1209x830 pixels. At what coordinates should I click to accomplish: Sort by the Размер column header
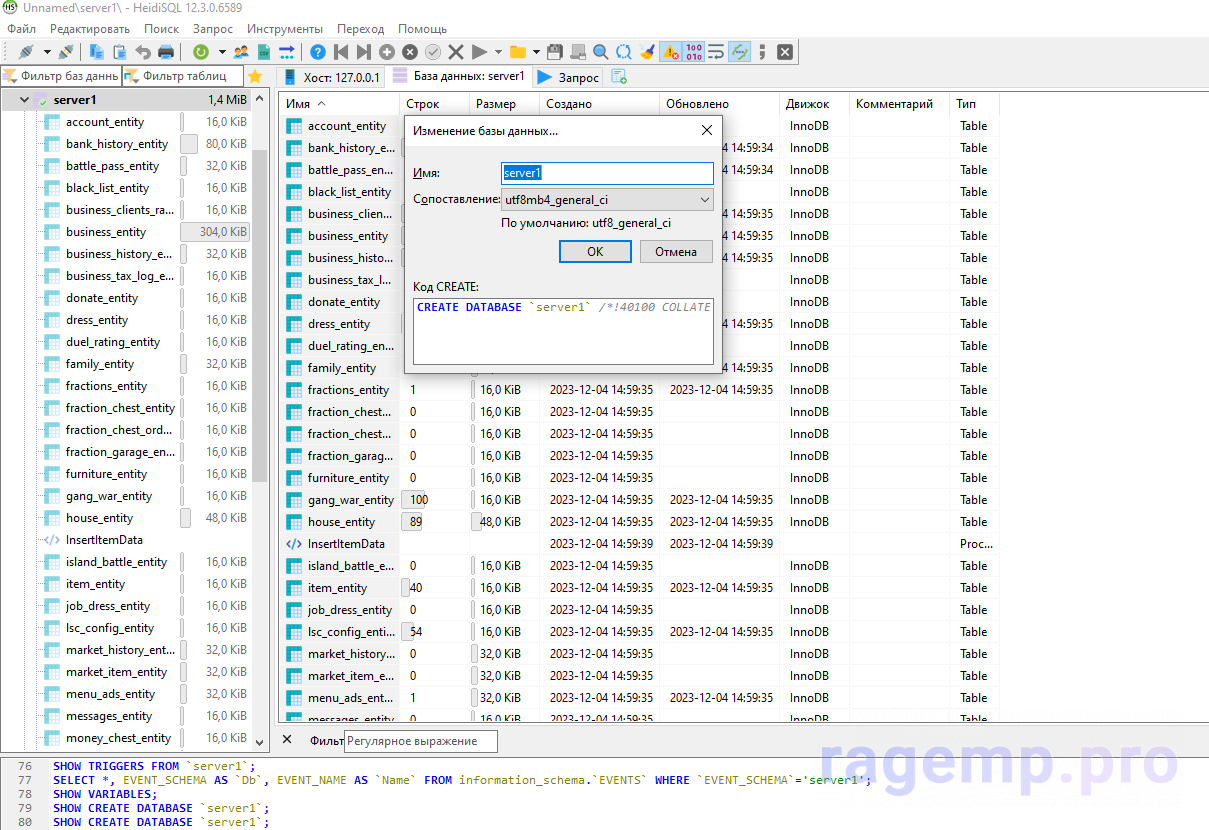pyautogui.click(x=504, y=104)
